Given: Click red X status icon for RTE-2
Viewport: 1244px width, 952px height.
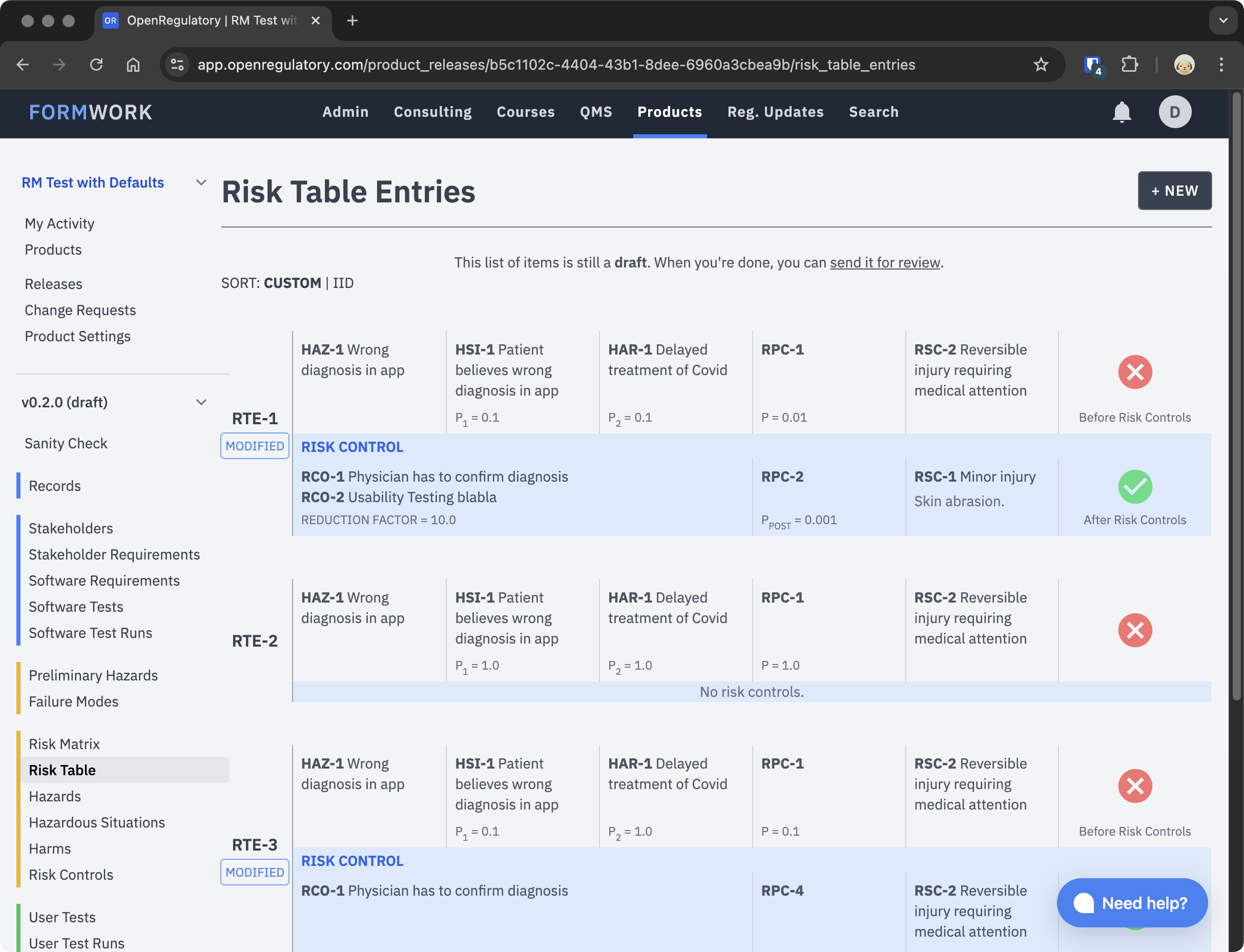Looking at the screenshot, I should coord(1135,630).
